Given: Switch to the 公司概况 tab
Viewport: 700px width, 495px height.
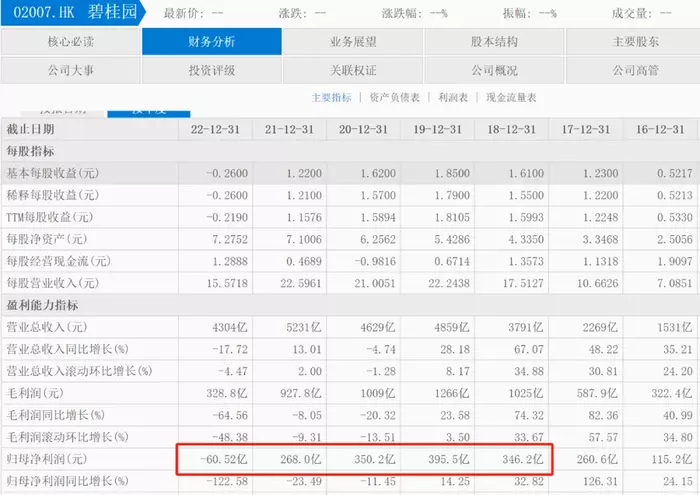Looking at the screenshot, I should pos(493,70).
